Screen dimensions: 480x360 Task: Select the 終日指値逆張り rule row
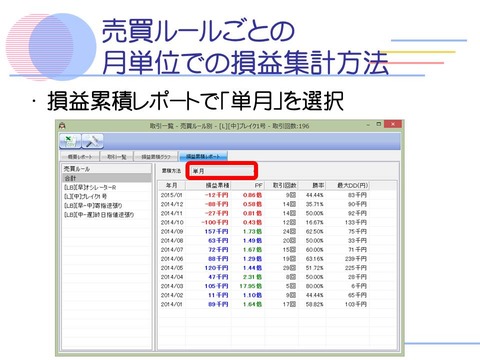106,215
